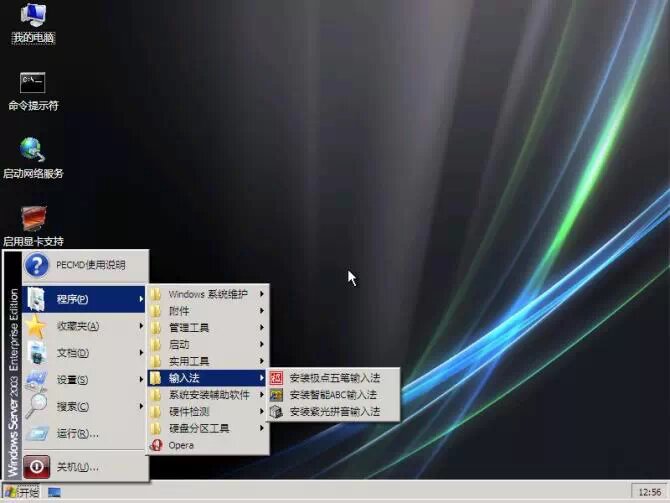Click the documents icon next to 文档(D)
This screenshot has height=503, width=670.
(37, 353)
